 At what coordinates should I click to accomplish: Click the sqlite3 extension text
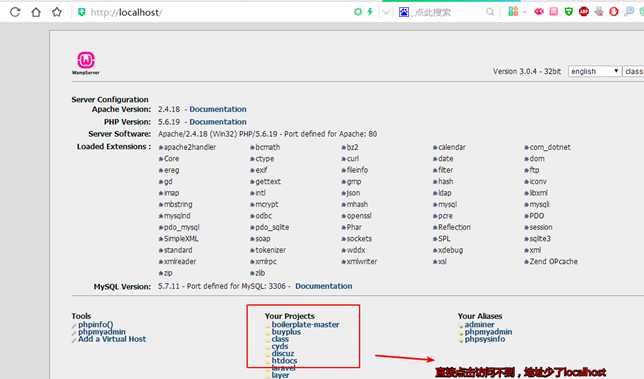(x=540, y=239)
